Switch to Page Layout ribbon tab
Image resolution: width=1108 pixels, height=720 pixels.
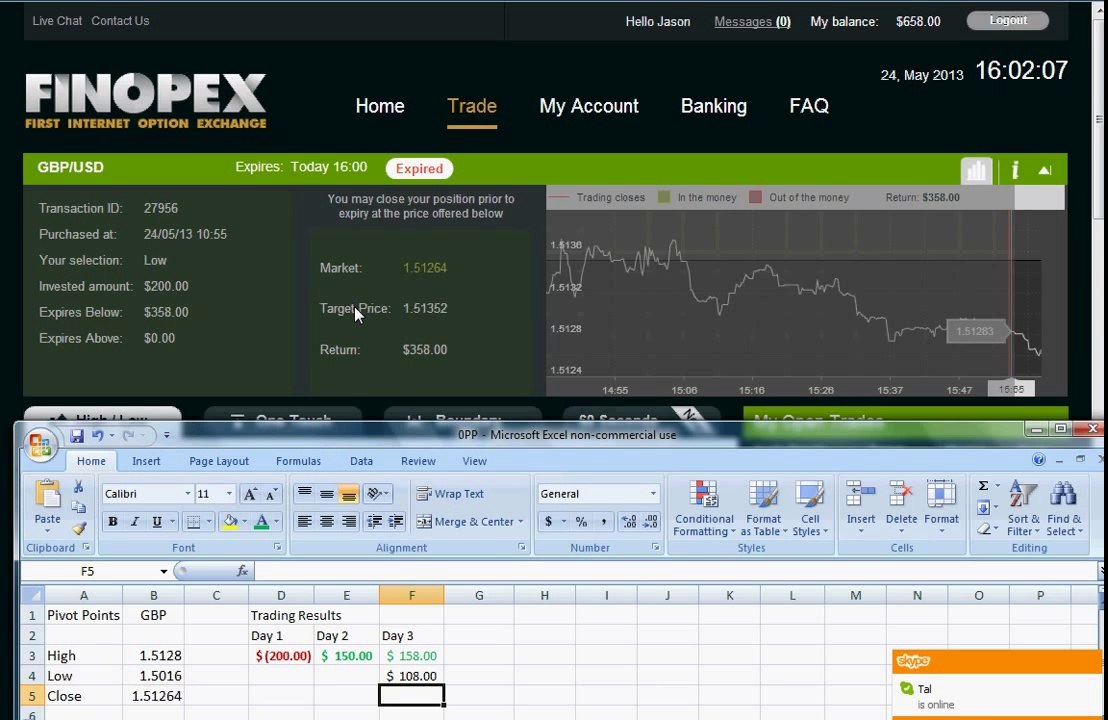pos(219,461)
